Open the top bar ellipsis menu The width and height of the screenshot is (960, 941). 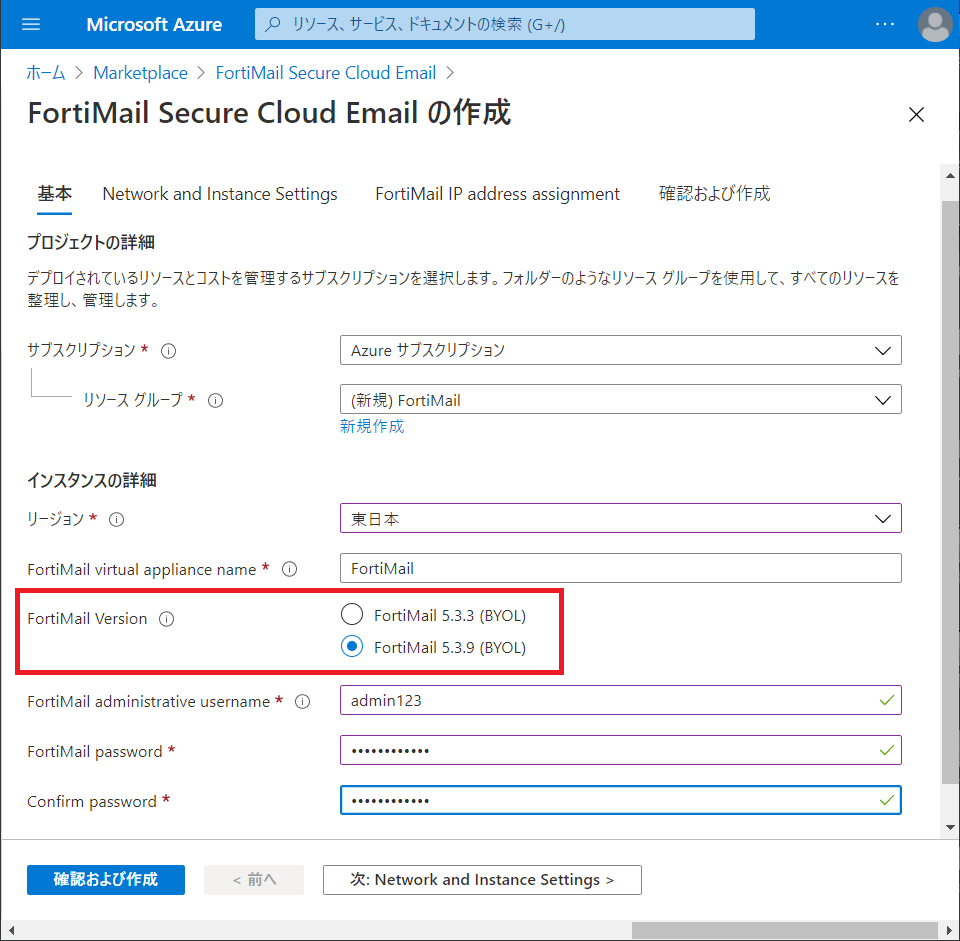point(885,24)
